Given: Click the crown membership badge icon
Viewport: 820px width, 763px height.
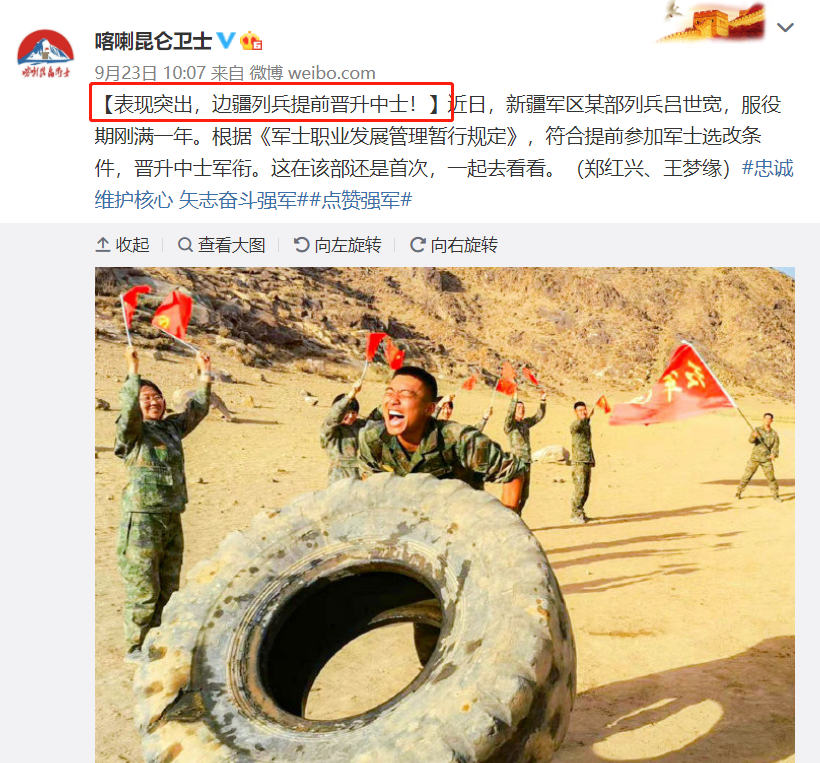Looking at the screenshot, I should (x=251, y=41).
